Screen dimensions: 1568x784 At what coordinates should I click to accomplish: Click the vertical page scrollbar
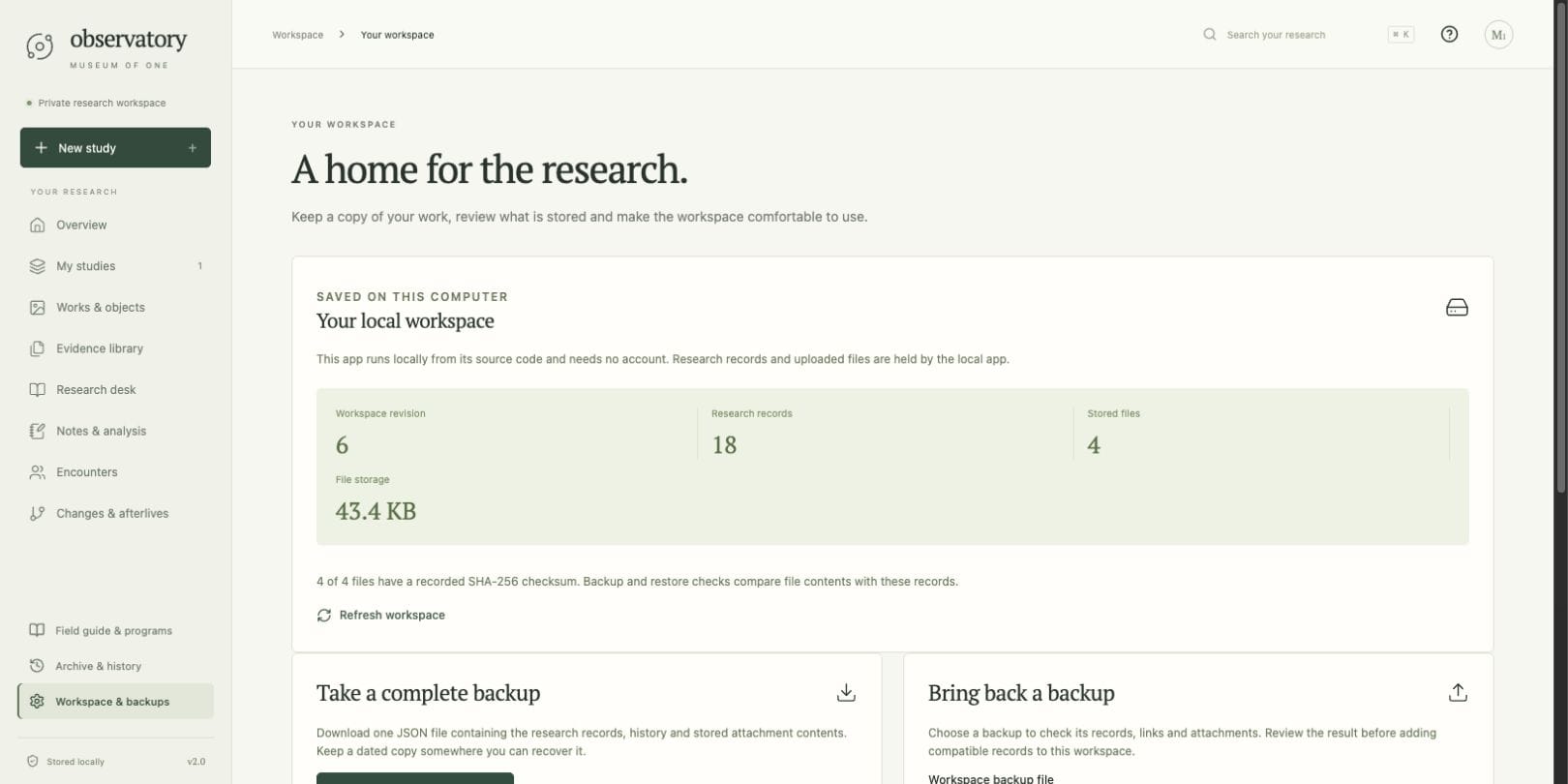point(1560,247)
